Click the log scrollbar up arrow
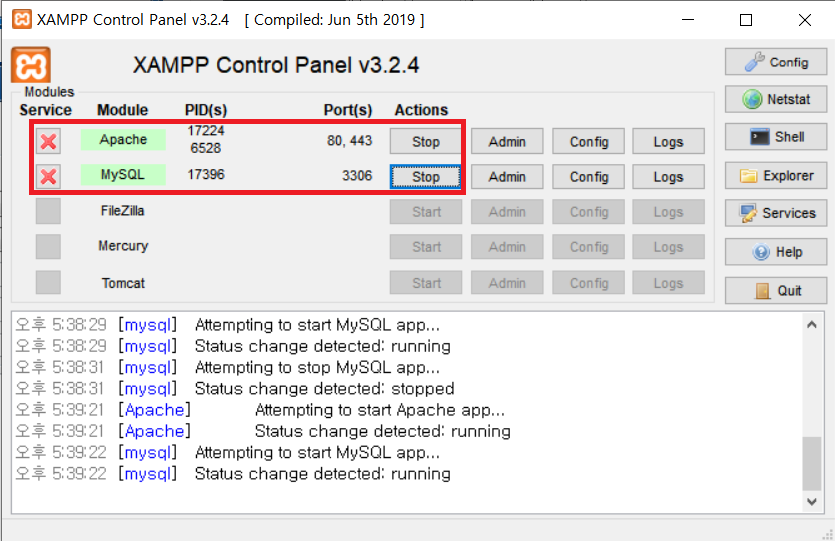This screenshot has width=835, height=541. [812, 324]
